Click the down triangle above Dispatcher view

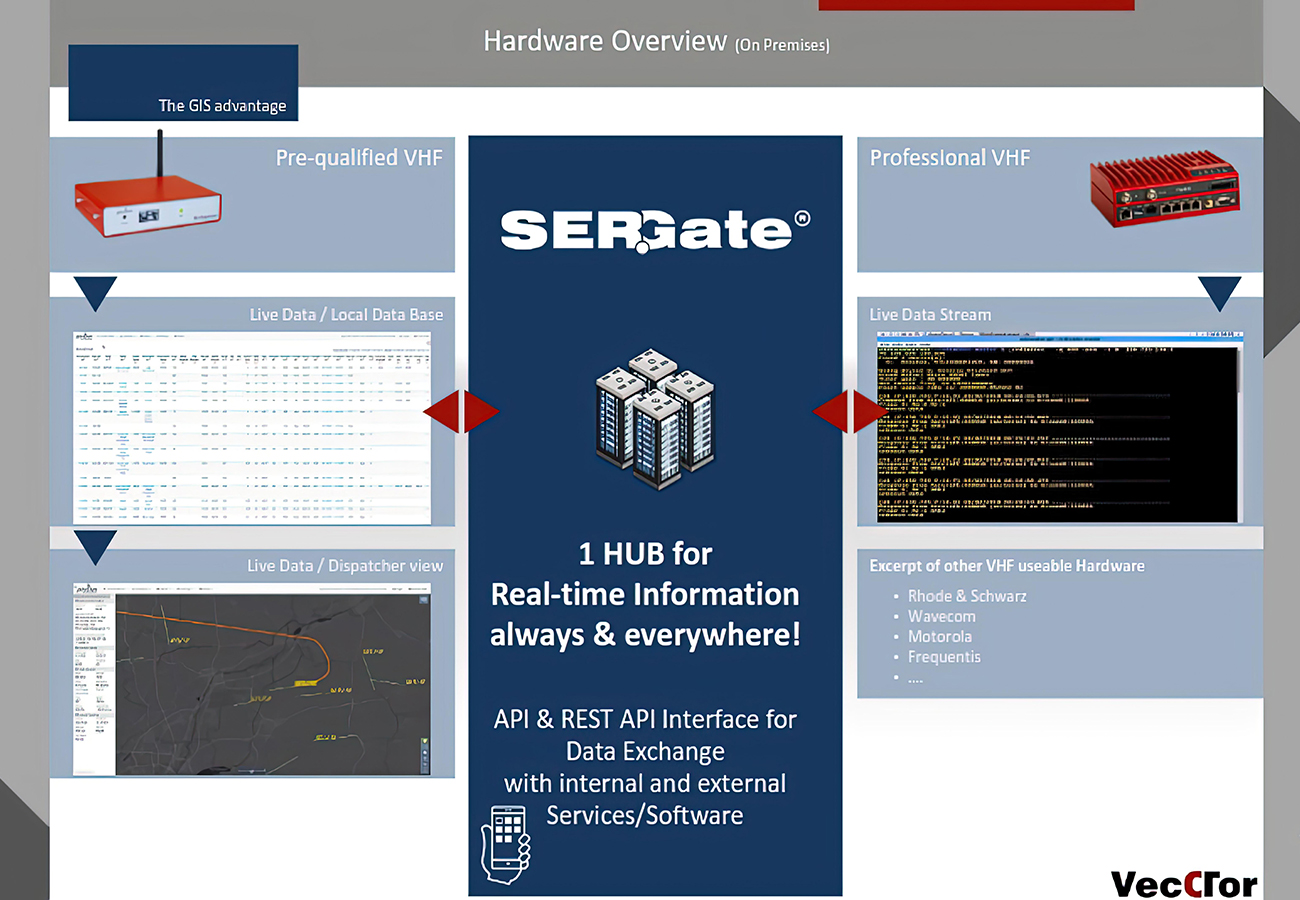[x=96, y=546]
